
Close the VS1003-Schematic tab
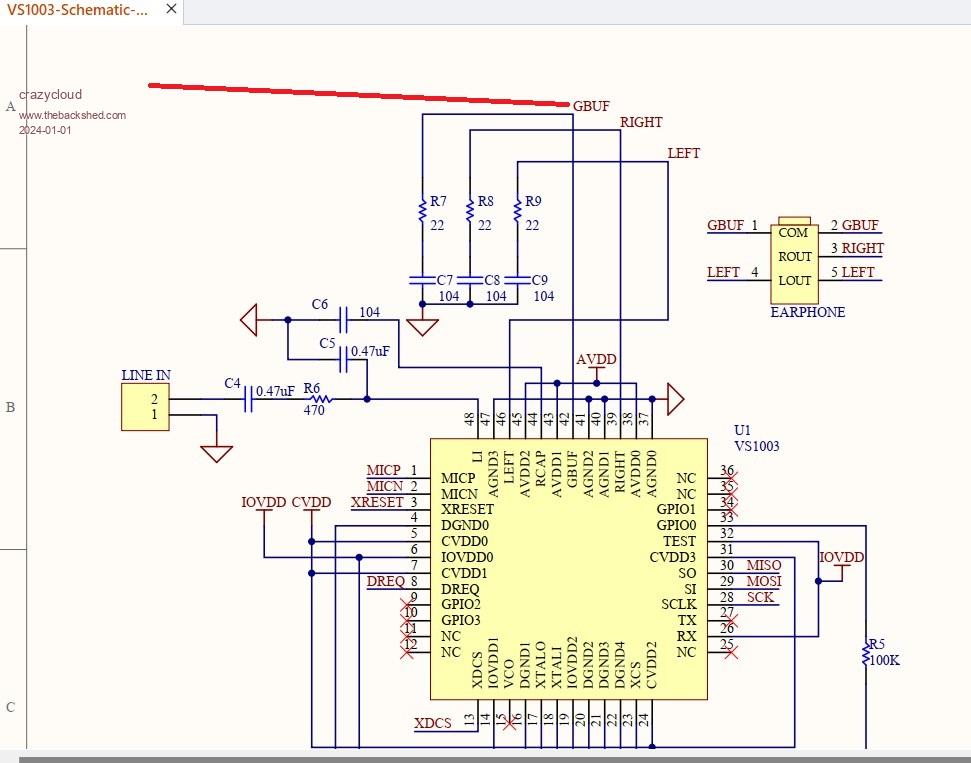(x=171, y=10)
